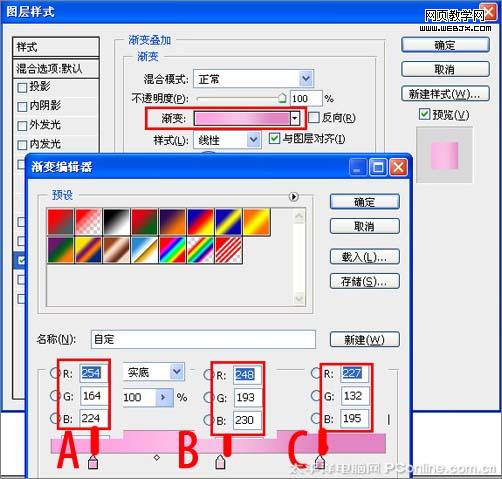Select 样式 in the layer style list
Screen dimensions: 502x479
(56, 47)
